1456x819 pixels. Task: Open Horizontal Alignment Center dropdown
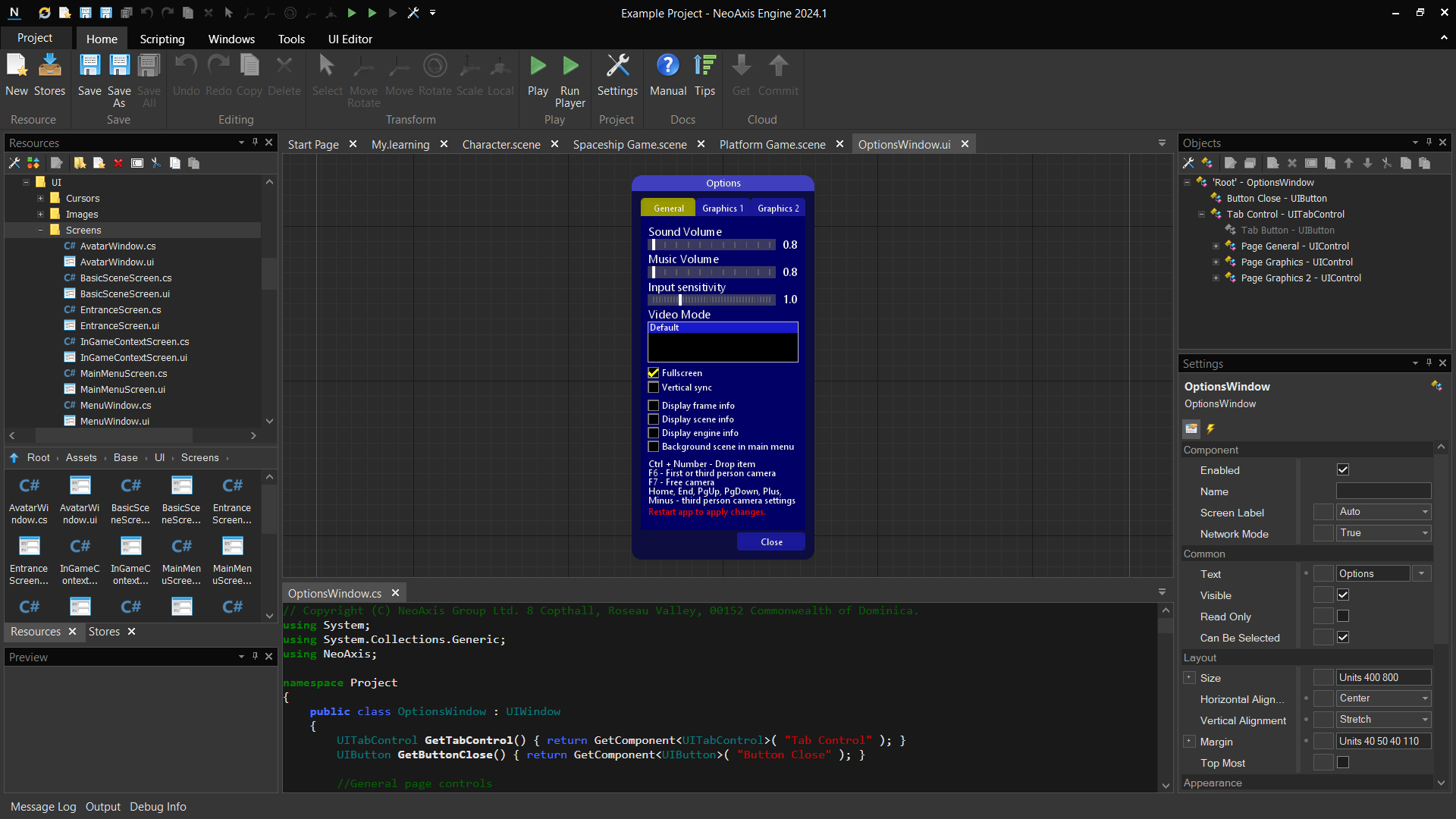pos(1383,698)
